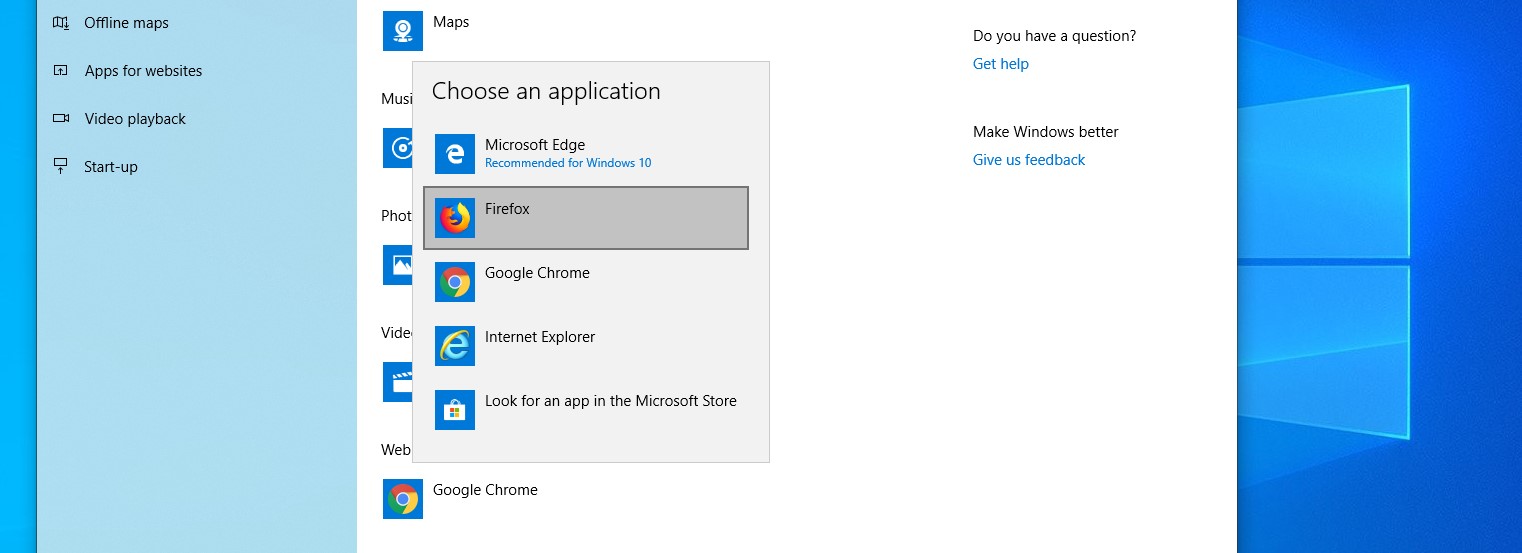This screenshot has height=553, width=1522.
Task: Pick Google Chrome icon in chooser popup
Action: (455, 282)
